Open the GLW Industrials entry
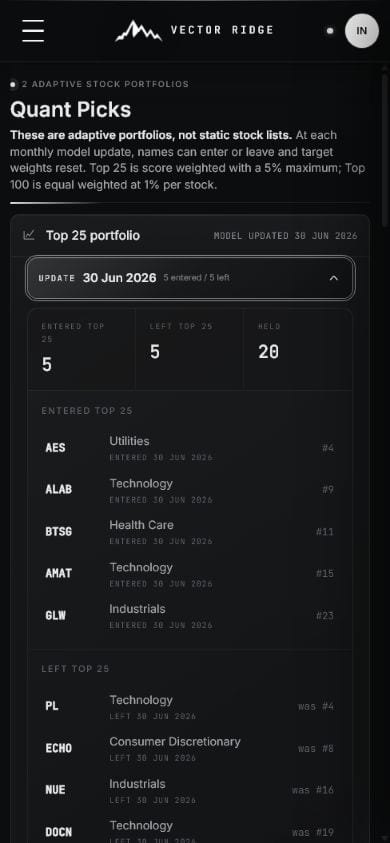This screenshot has width=390, height=843. point(190,616)
